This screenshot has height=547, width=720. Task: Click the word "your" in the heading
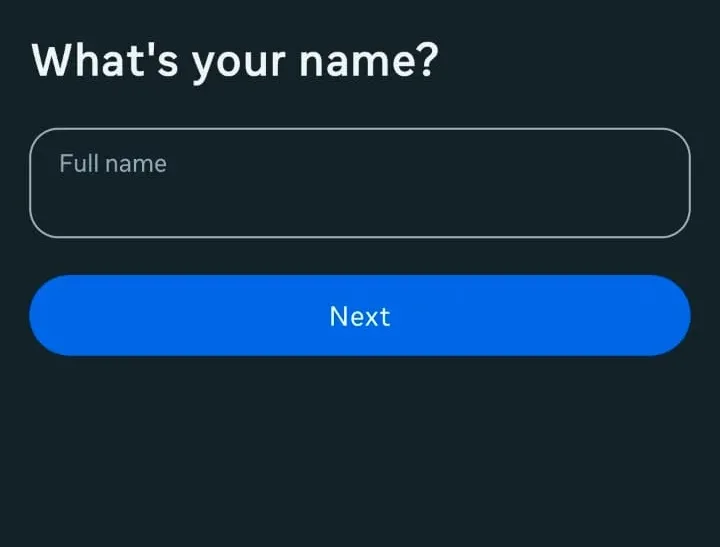pos(242,63)
